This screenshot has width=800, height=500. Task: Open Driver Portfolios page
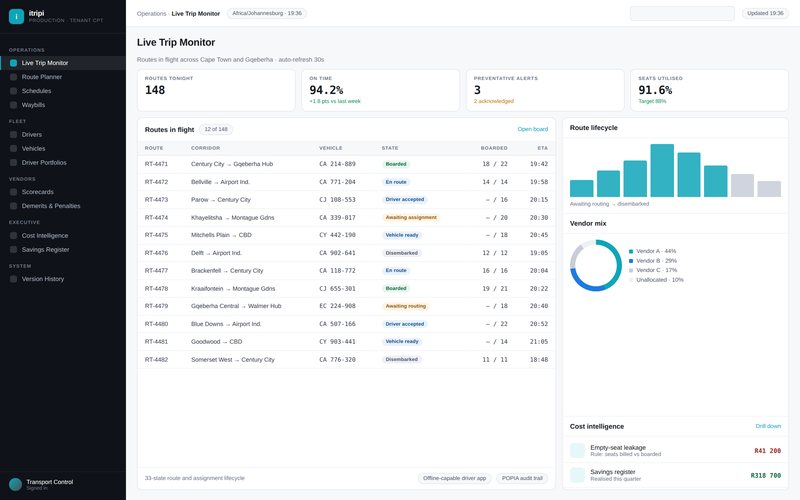point(63,163)
